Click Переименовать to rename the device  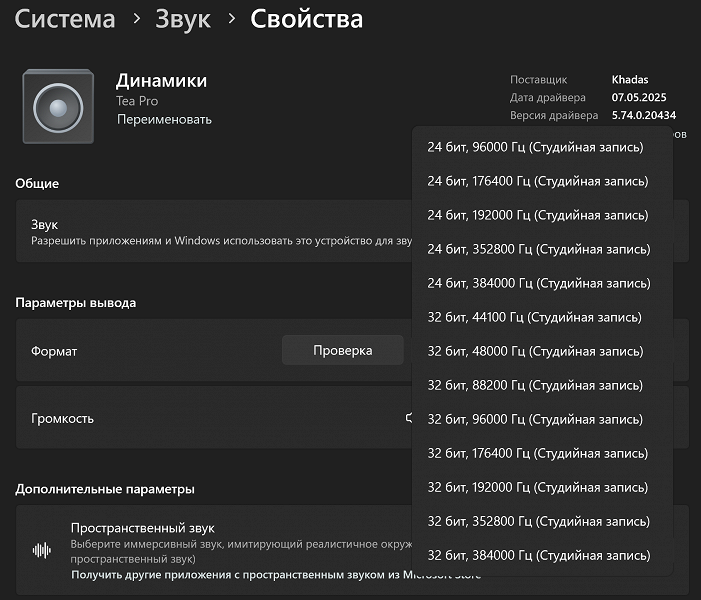tap(164, 120)
